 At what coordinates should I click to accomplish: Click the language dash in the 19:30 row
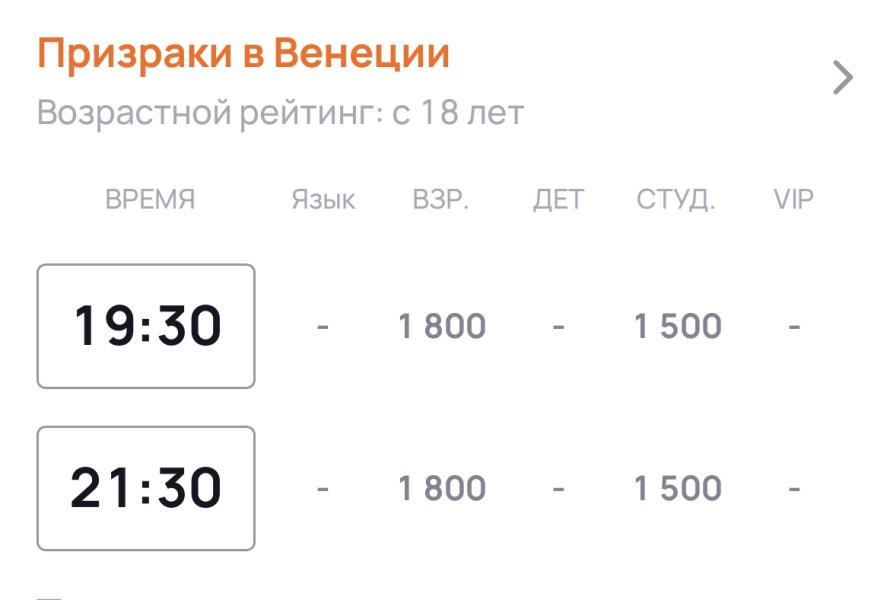[323, 326]
